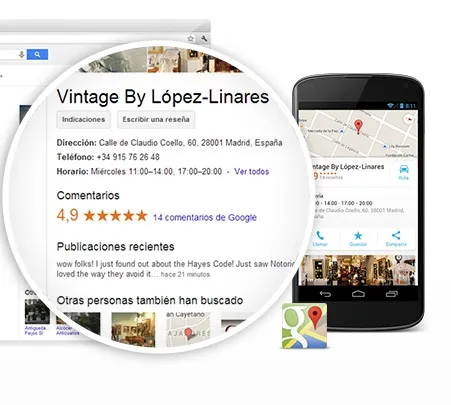This screenshot has height=405, width=451.
Task: Click the small map thumbnail under related searches
Action: point(188,328)
